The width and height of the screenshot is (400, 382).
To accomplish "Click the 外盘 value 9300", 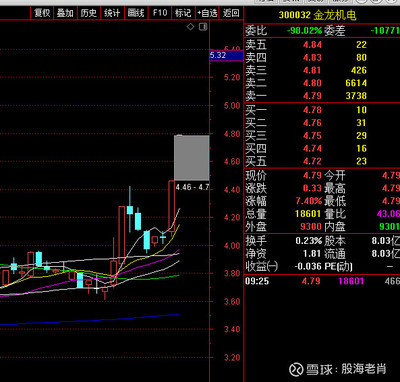I will click(311, 227).
